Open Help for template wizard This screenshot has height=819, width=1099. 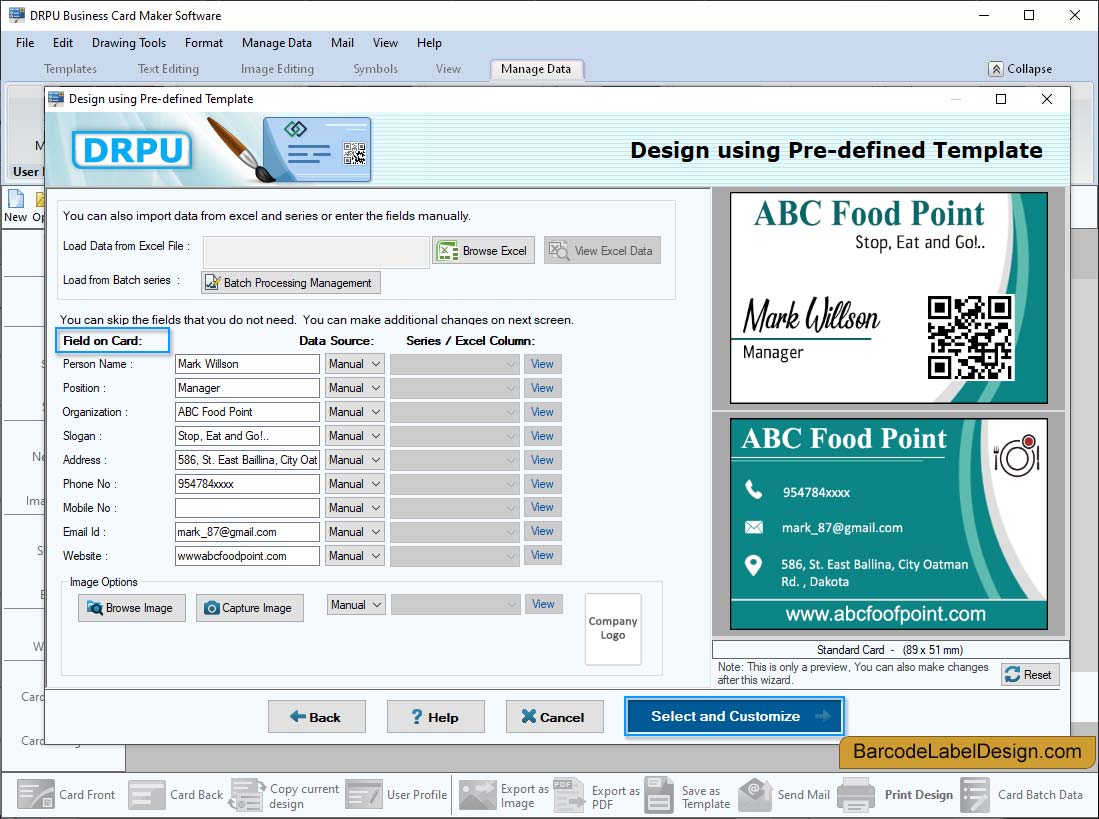tap(435, 717)
